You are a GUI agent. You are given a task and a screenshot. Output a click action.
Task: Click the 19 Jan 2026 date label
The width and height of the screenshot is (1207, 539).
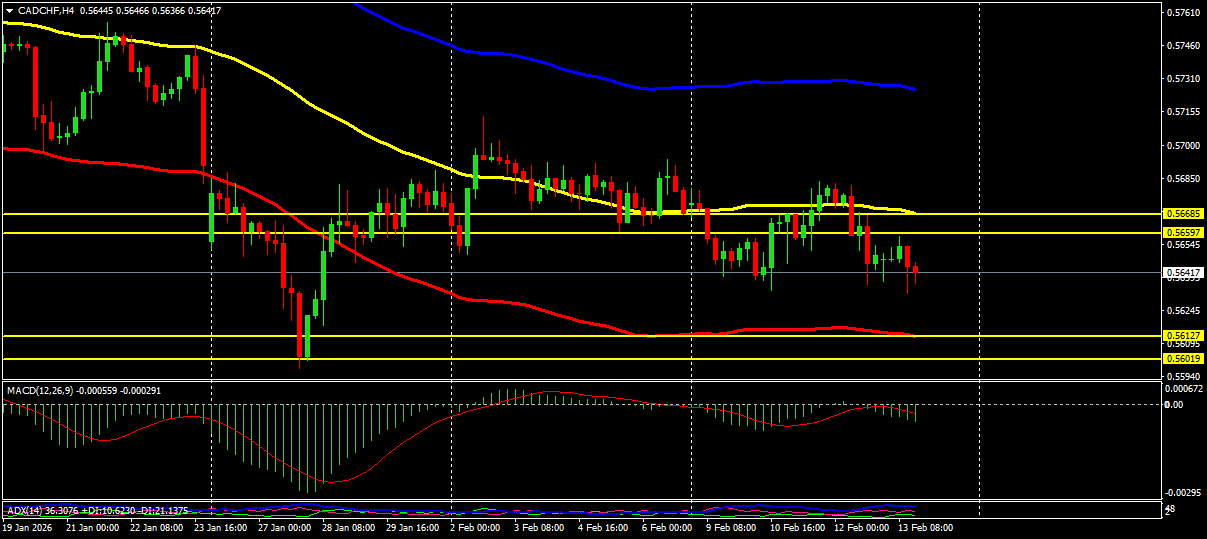[26, 527]
